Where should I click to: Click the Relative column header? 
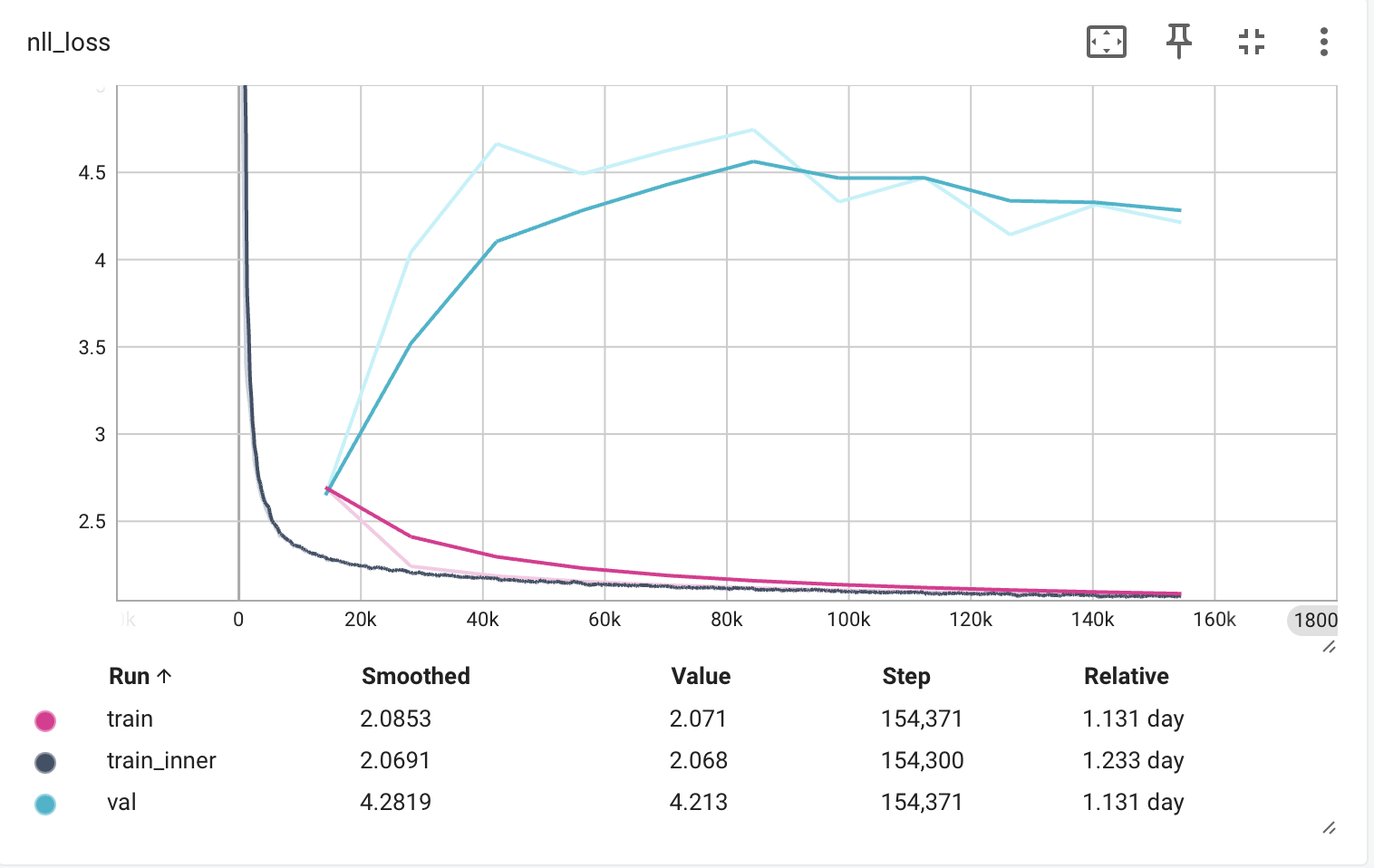[1127, 676]
